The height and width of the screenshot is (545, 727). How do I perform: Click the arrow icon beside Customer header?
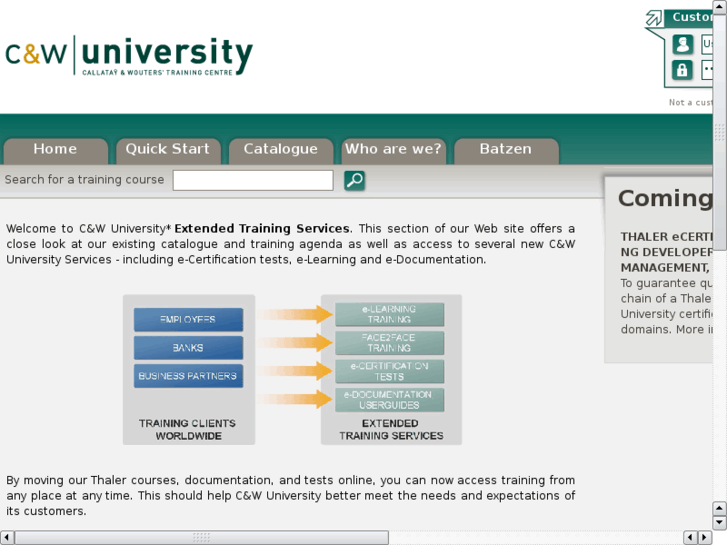654,18
